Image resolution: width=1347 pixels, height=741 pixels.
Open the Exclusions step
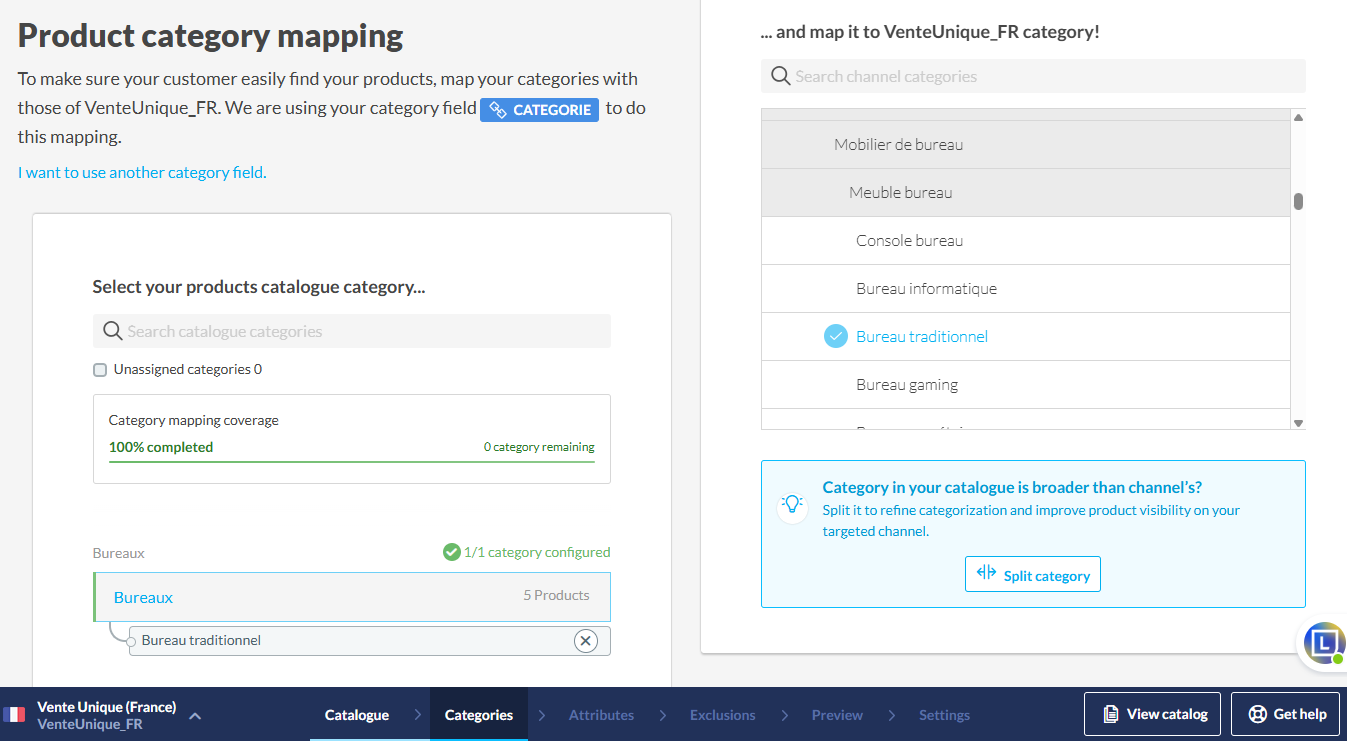722,715
